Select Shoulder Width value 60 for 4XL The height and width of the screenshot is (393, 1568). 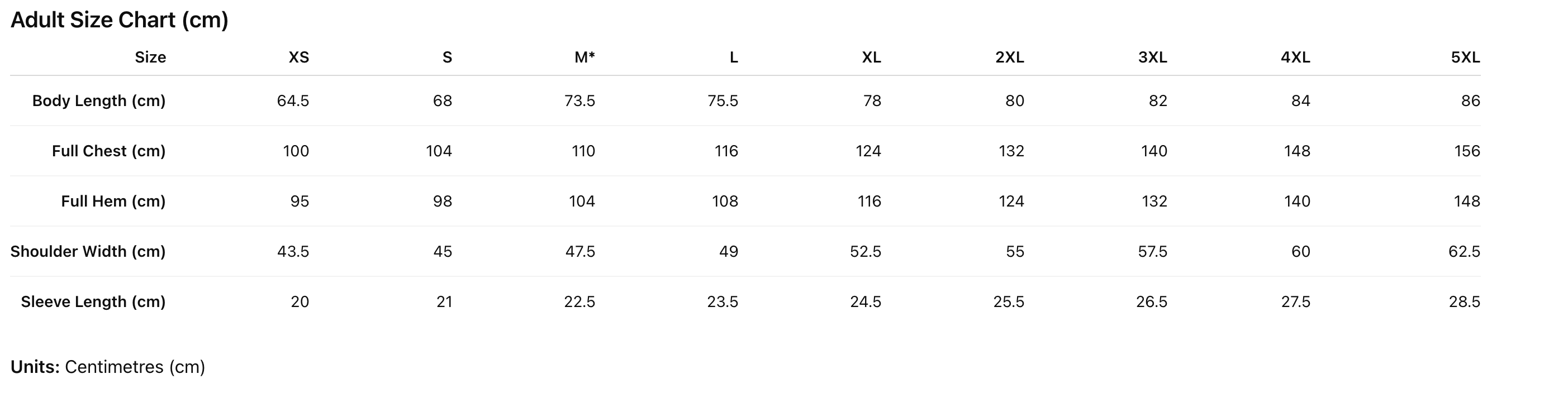click(x=1301, y=251)
